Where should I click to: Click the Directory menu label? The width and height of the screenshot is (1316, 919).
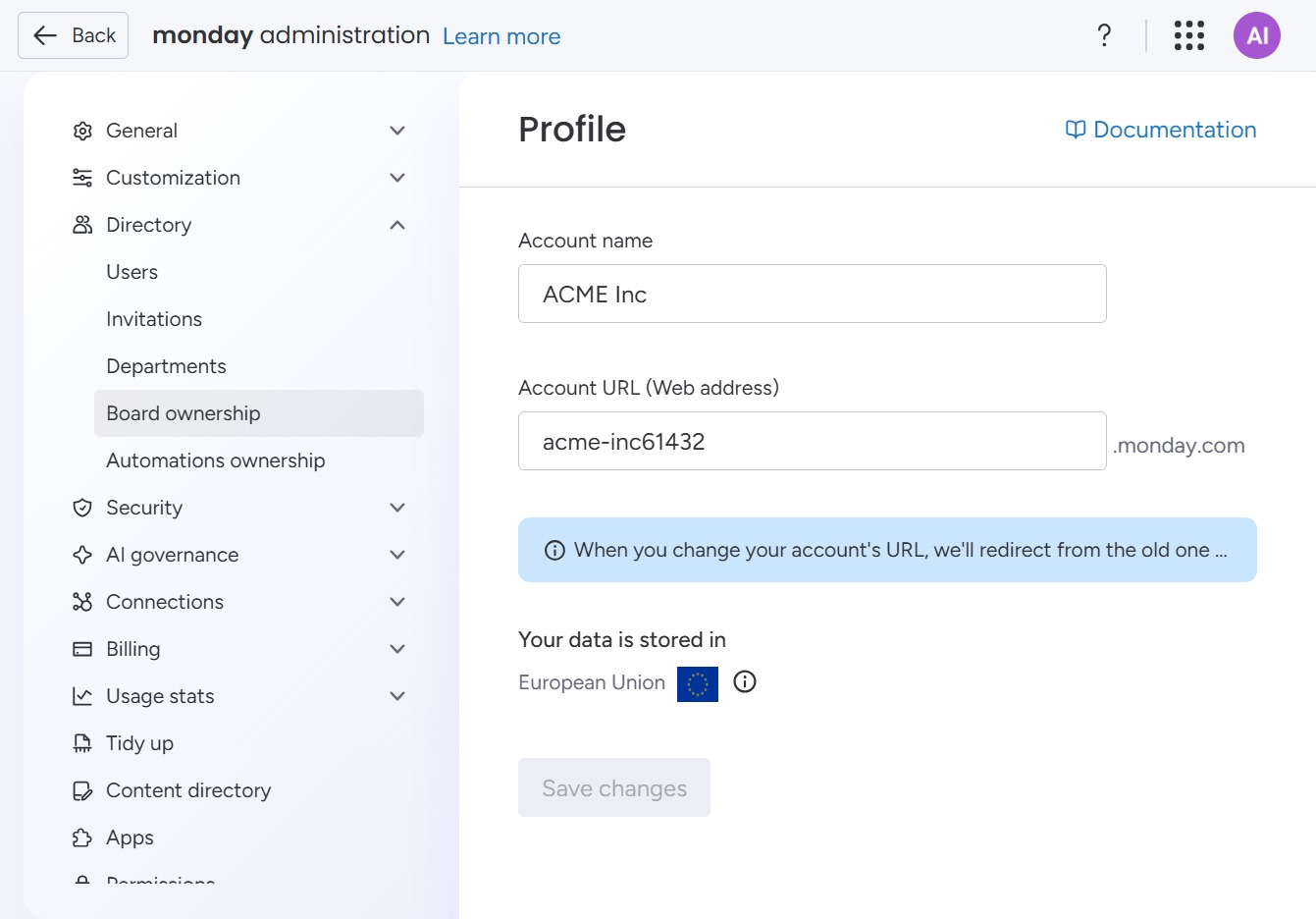(x=149, y=225)
